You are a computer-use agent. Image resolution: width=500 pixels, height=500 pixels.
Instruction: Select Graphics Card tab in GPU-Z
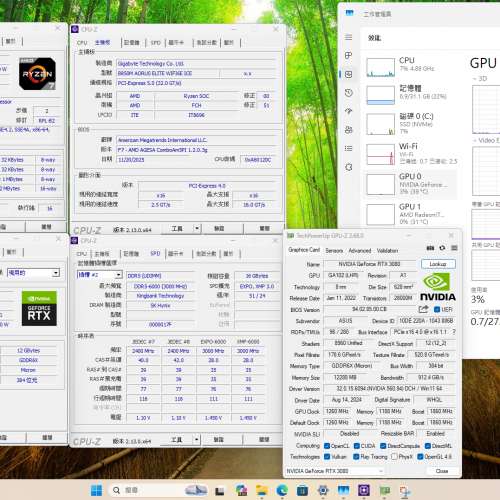coord(304,250)
